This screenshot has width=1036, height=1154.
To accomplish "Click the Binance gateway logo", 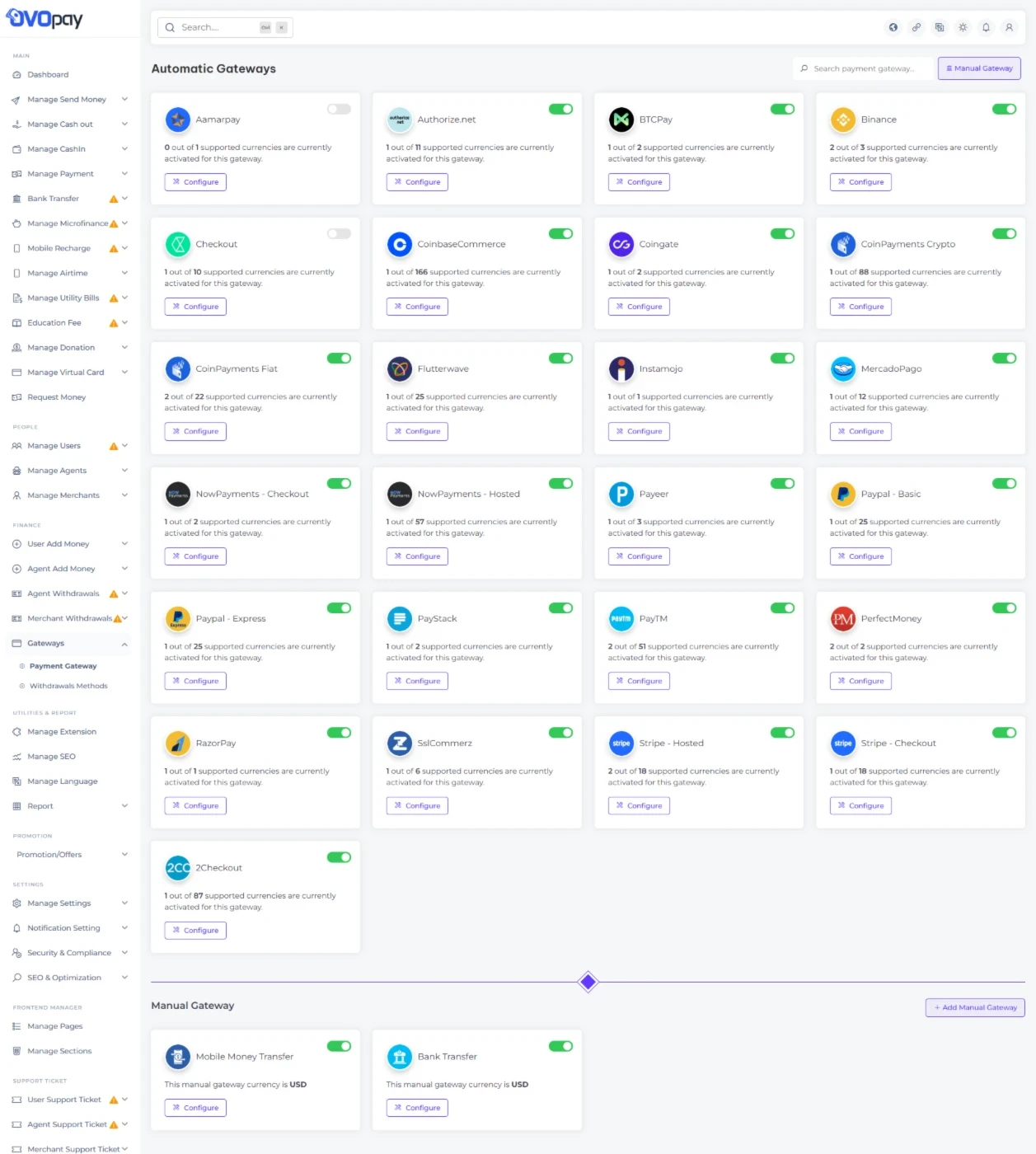I will [x=842, y=120].
